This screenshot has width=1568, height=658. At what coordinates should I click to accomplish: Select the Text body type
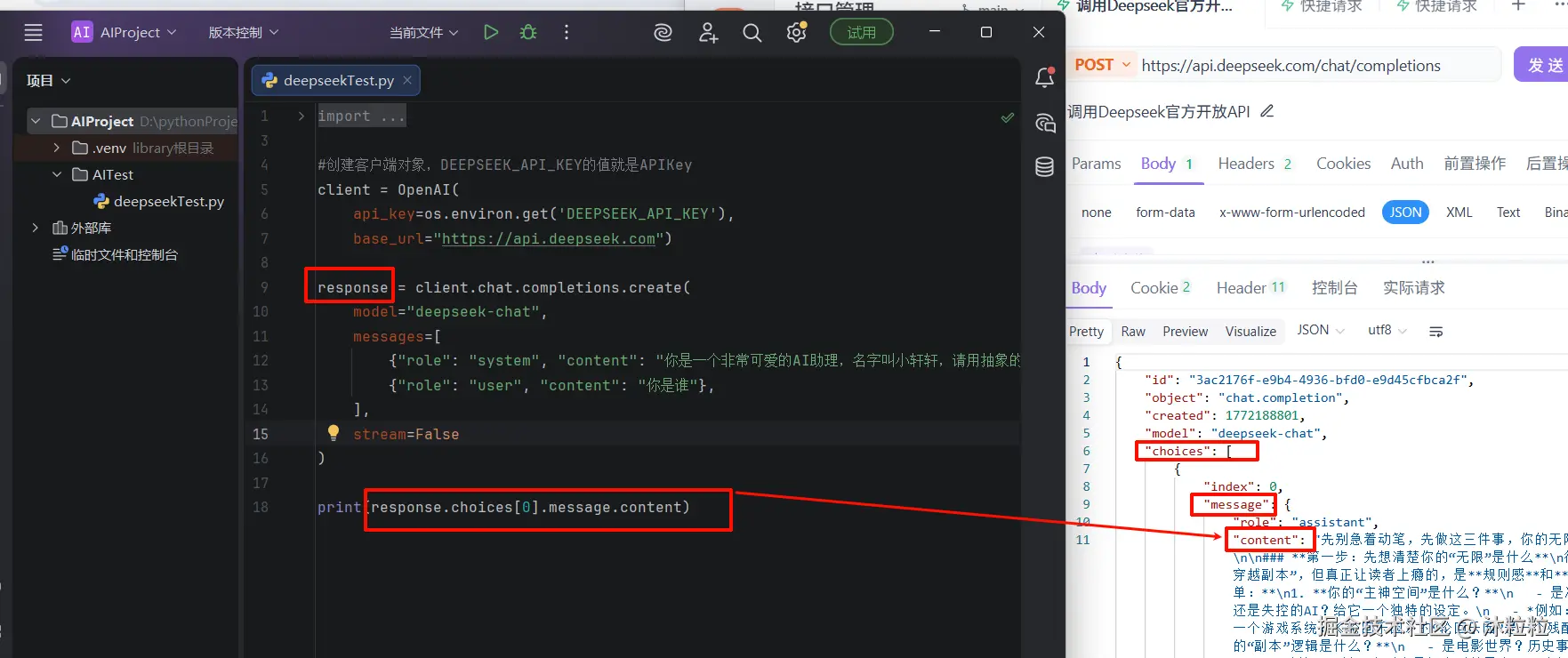(1508, 213)
